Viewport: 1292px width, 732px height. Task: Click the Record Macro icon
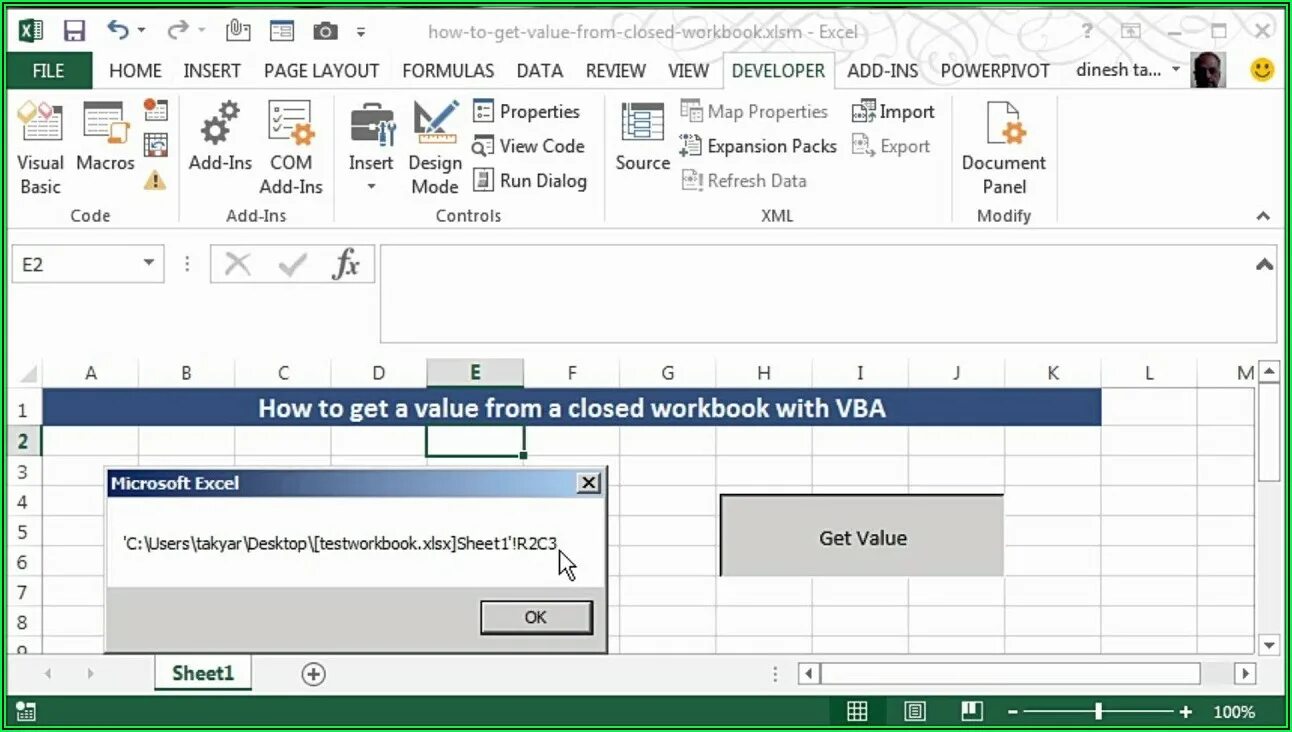tap(155, 110)
